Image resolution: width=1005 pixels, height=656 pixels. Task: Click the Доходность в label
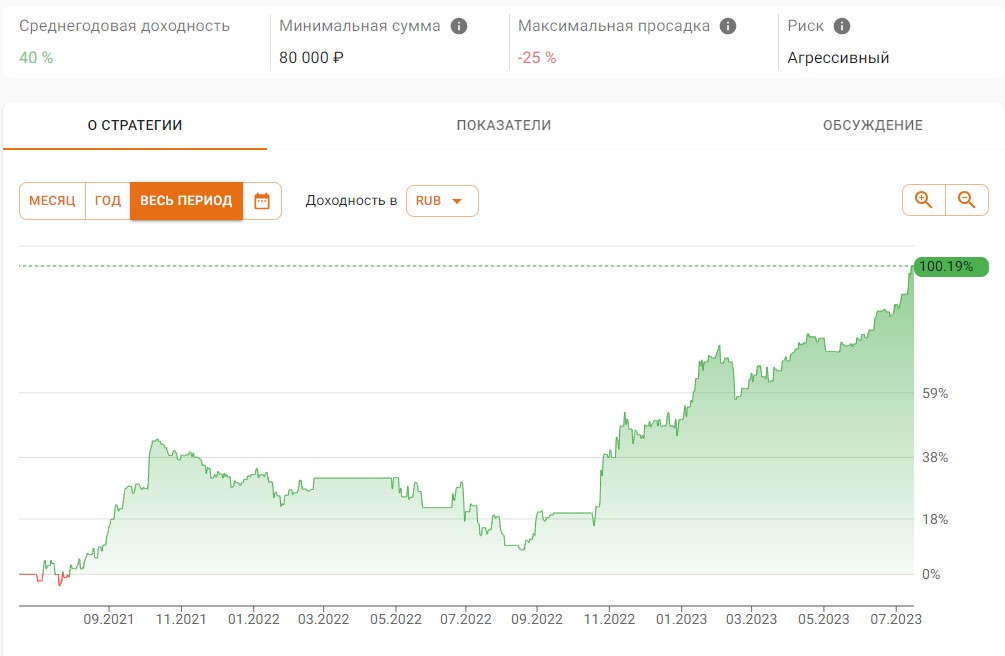(x=351, y=201)
